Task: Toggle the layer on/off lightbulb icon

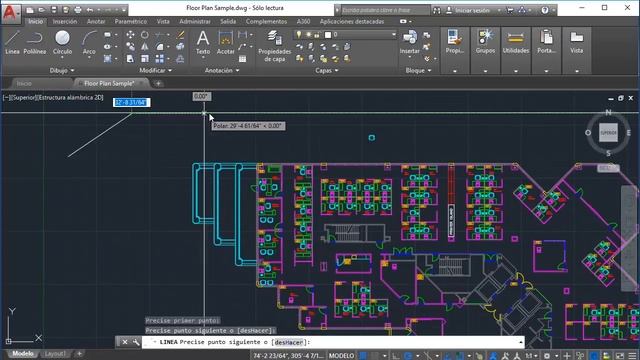Action: click(299, 35)
